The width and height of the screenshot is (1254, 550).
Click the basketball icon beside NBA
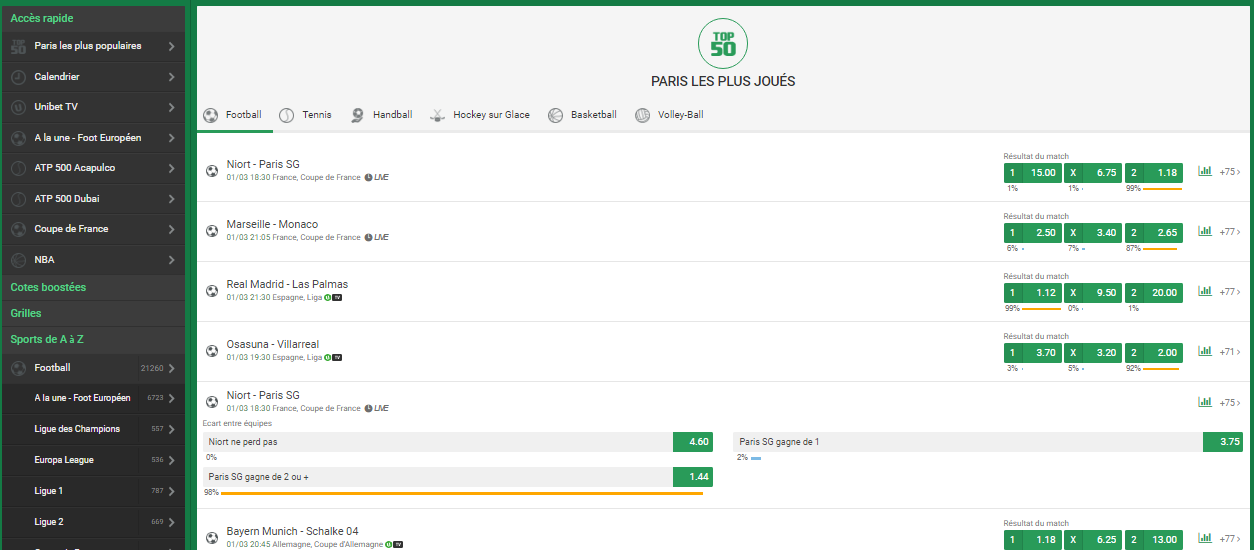[18, 260]
